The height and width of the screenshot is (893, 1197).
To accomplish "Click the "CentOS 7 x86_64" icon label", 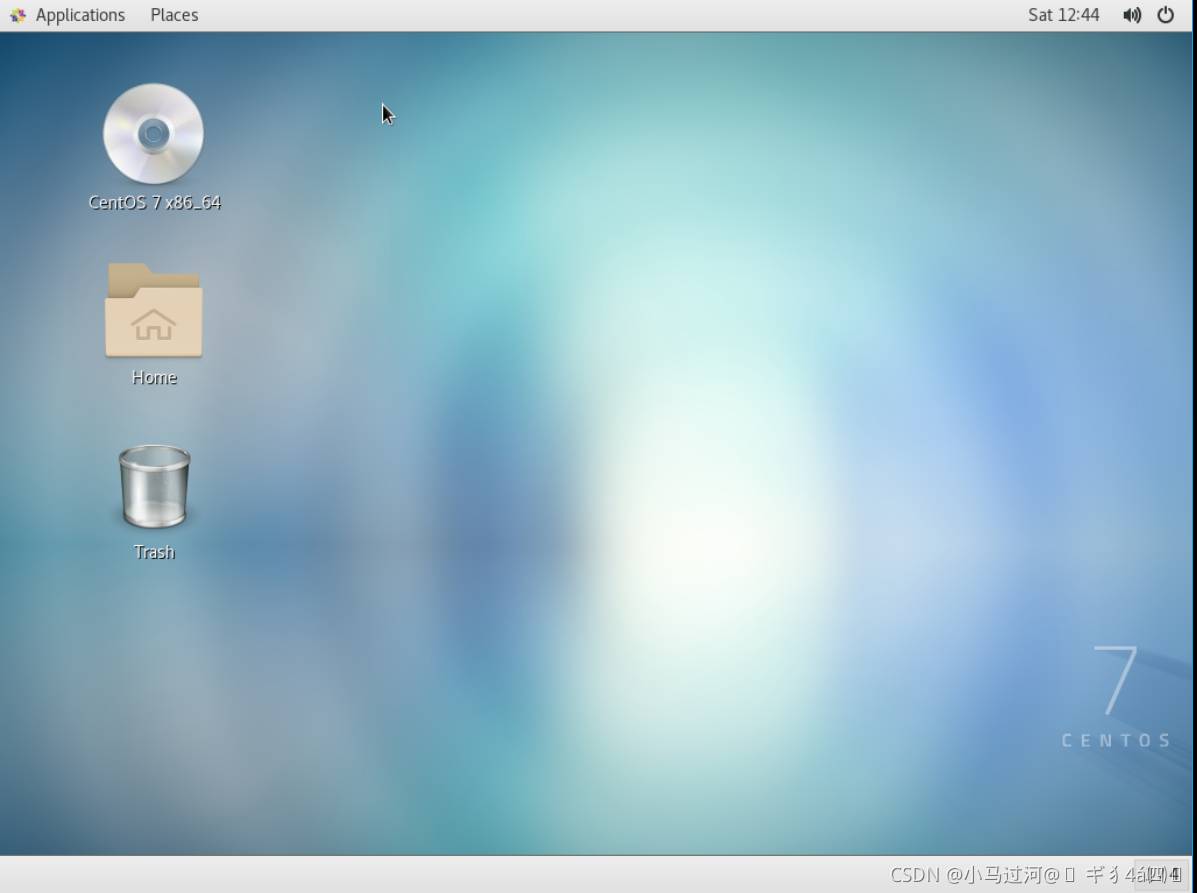I will click(x=154, y=202).
